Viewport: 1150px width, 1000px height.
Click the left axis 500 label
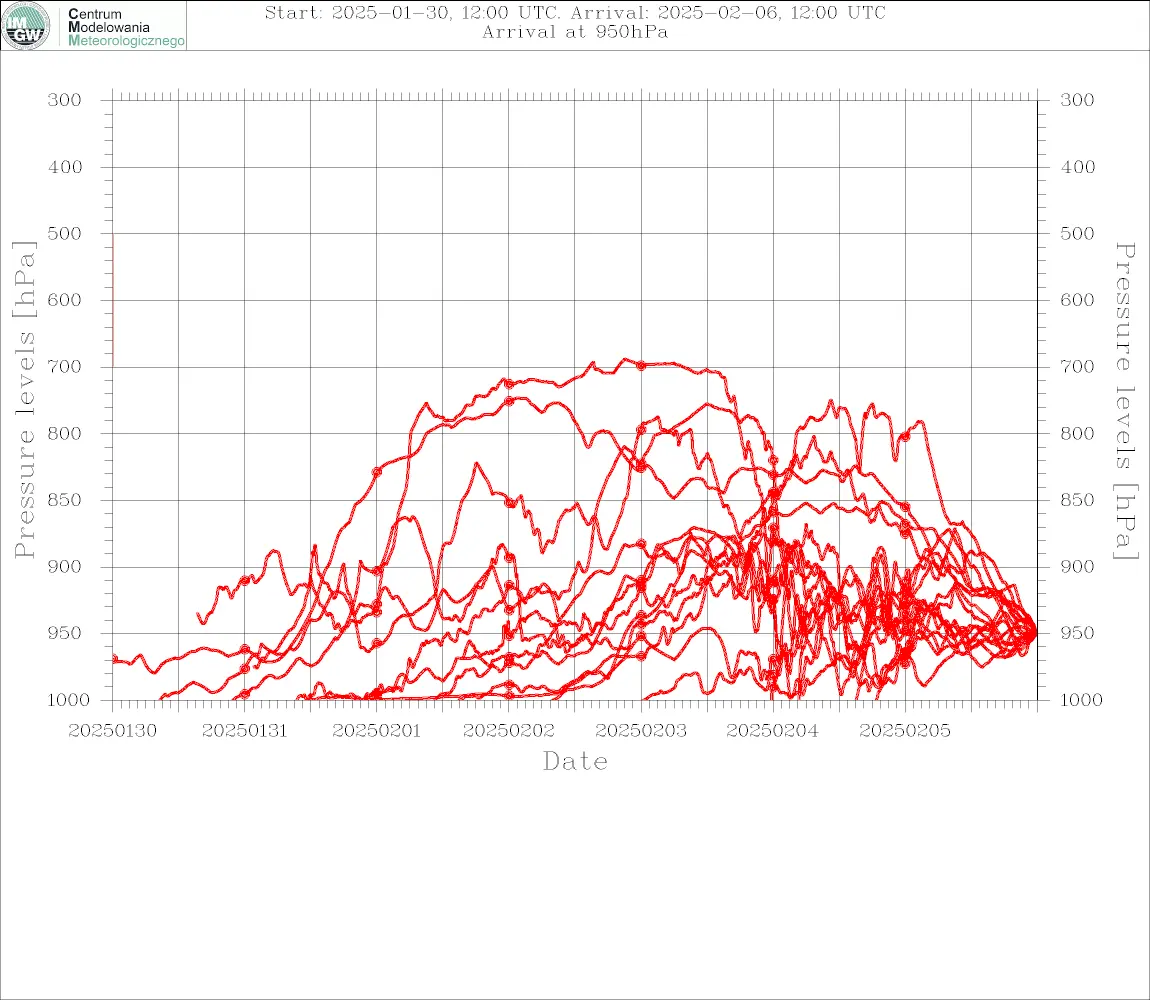click(x=65, y=233)
